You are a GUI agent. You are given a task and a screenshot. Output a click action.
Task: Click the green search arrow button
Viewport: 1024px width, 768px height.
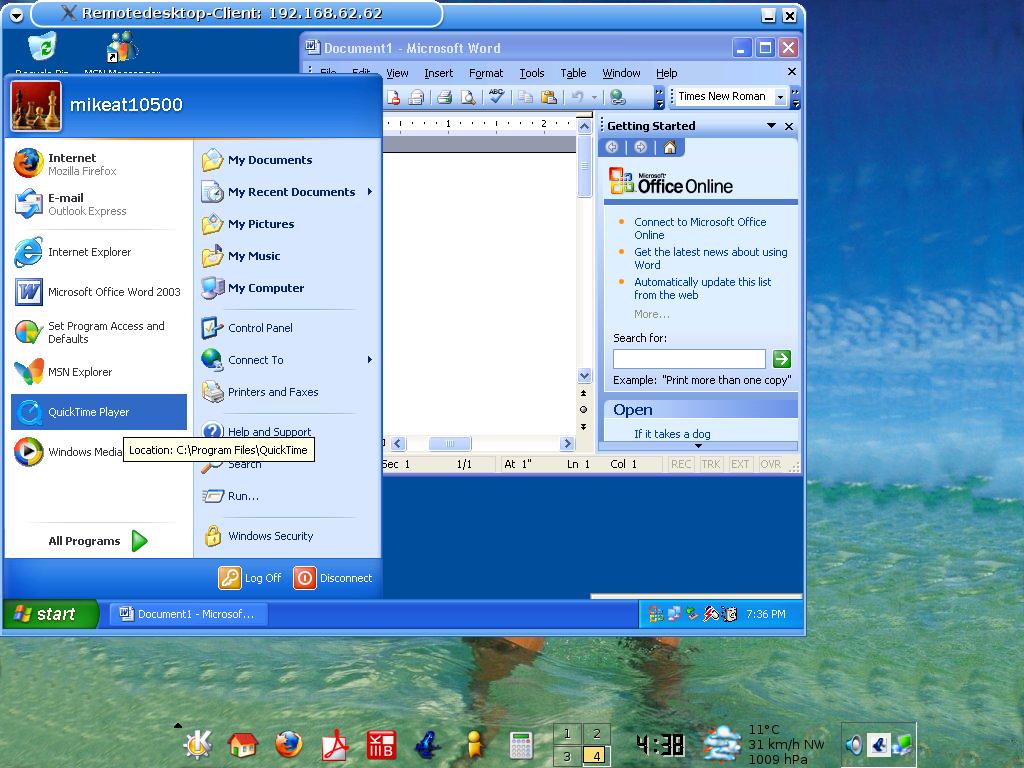[782, 359]
